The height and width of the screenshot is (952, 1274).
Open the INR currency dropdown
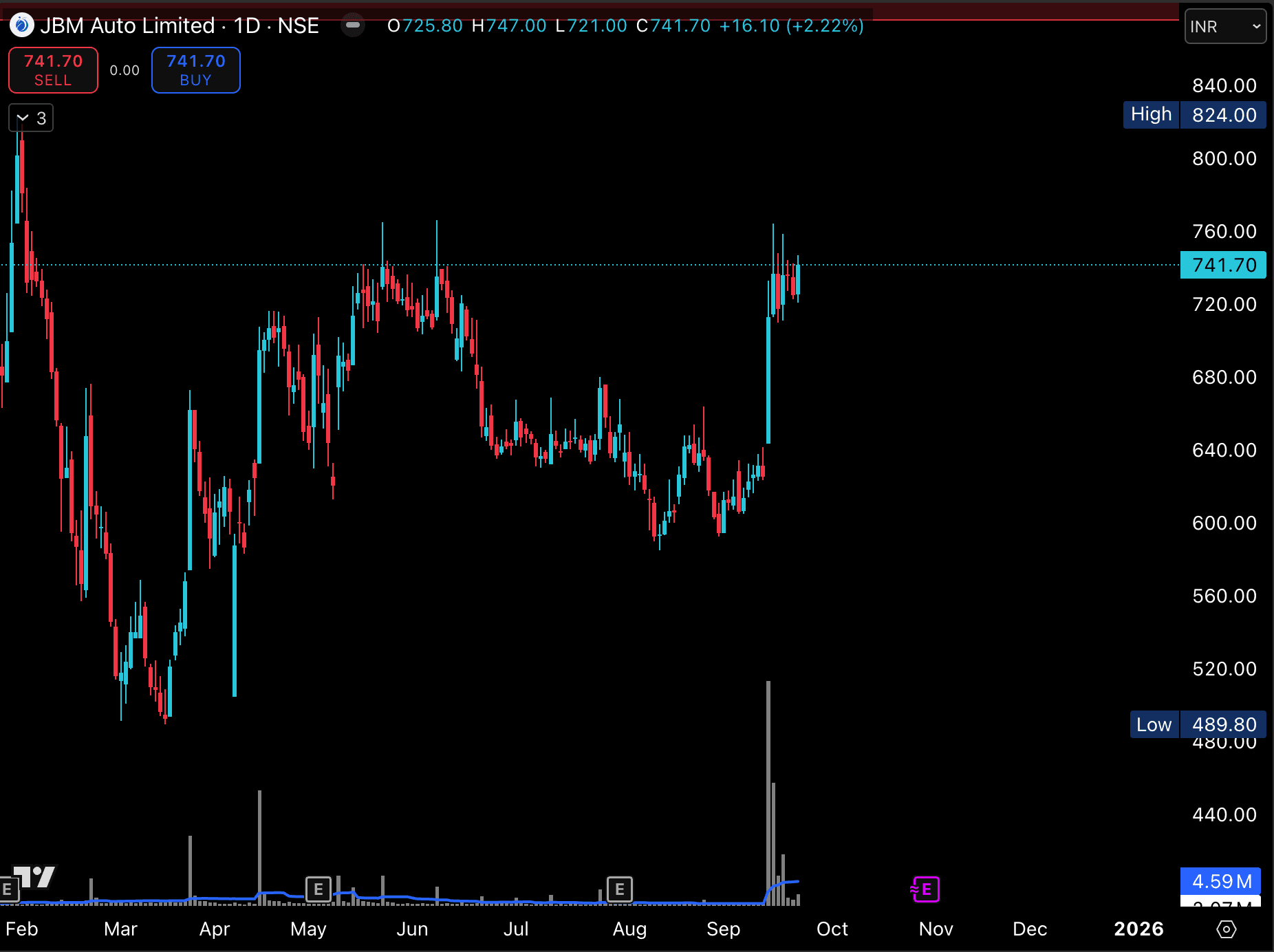(x=1225, y=26)
